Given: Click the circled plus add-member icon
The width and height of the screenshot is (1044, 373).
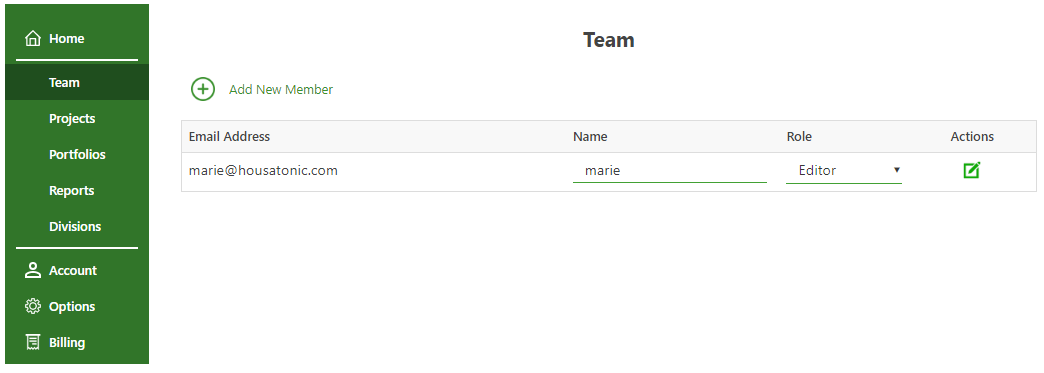Looking at the screenshot, I should (x=203, y=89).
